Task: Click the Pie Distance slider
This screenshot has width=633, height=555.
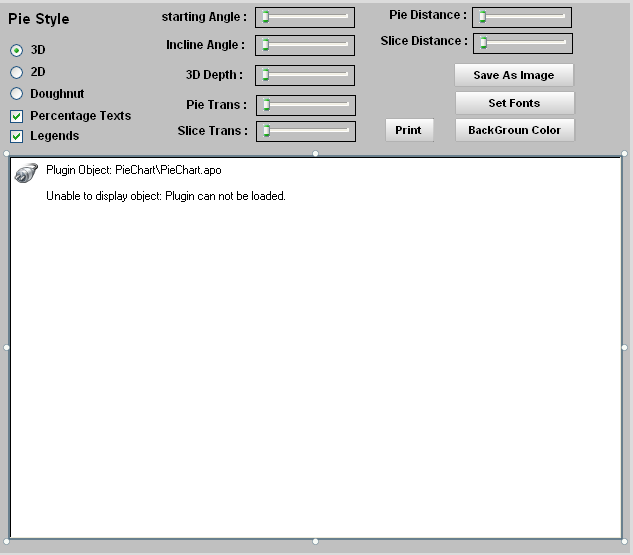Action: (522, 17)
